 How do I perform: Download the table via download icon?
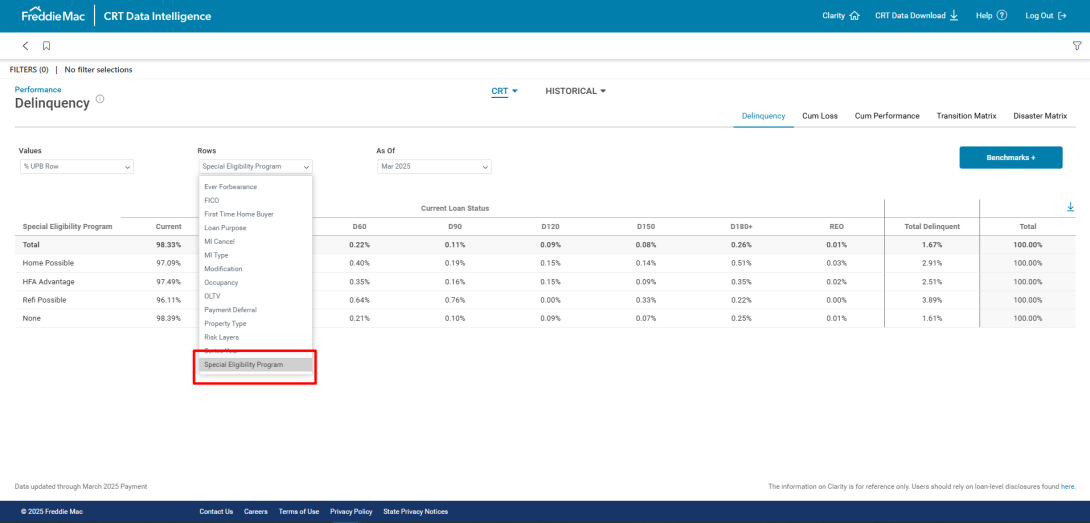pyautogui.click(x=1071, y=207)
